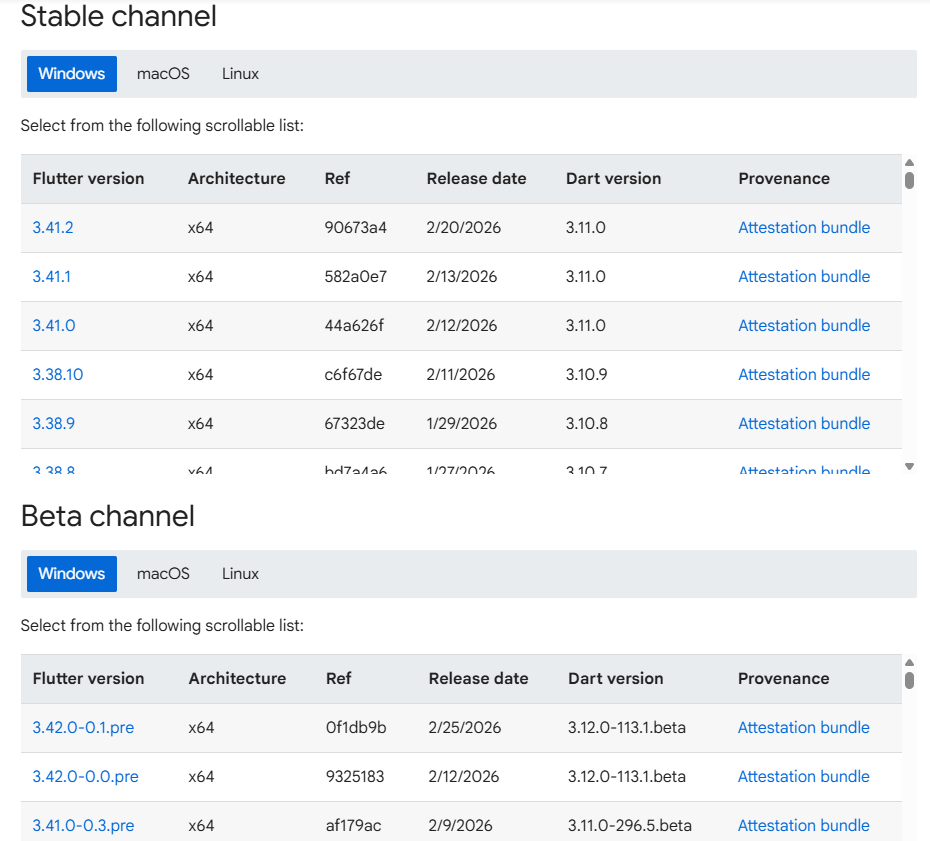Download Flutter version 3.41.2

point(53,228)
